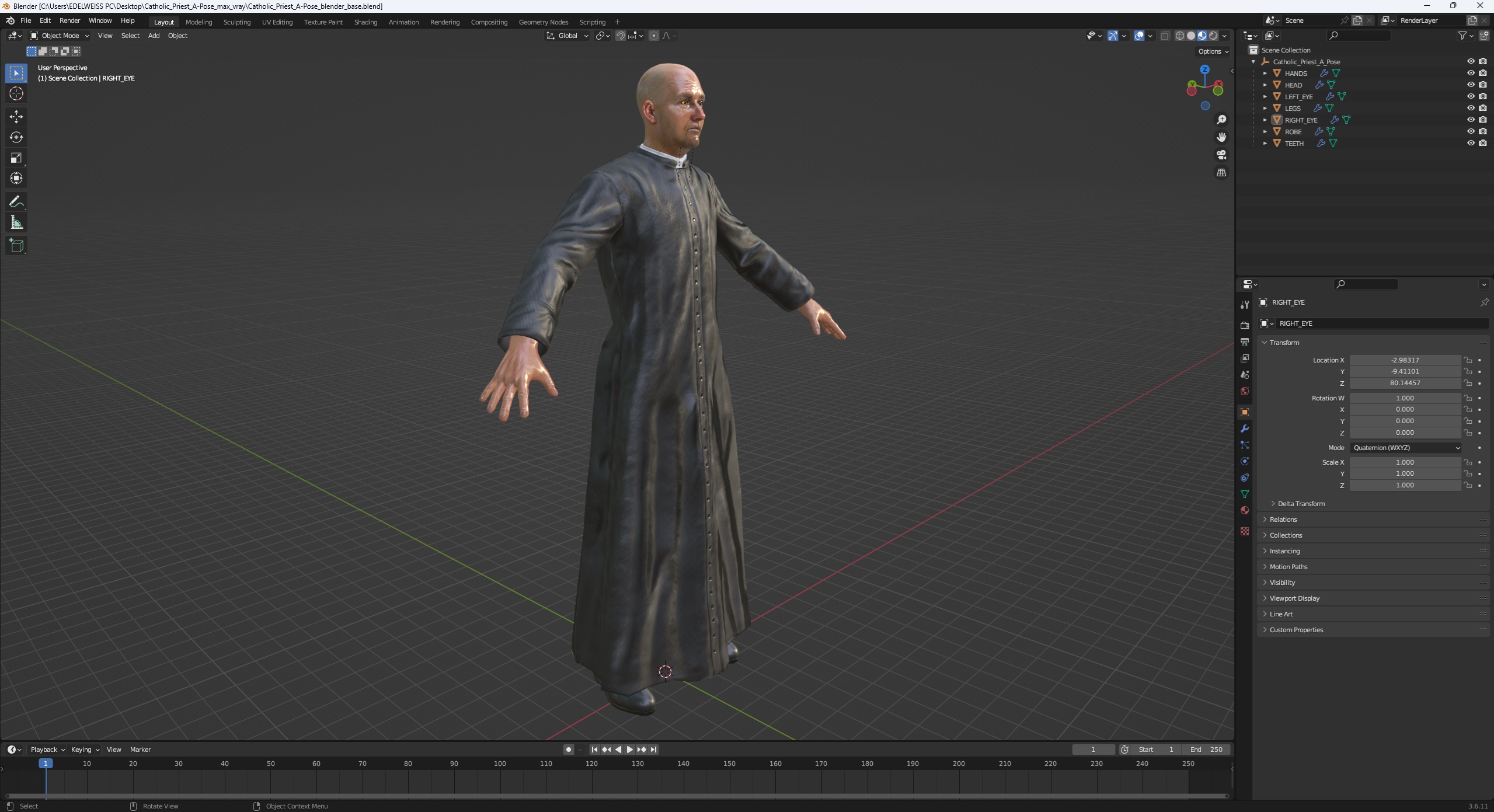
Task: Select the Cursor tool
Action: point(16,93)
